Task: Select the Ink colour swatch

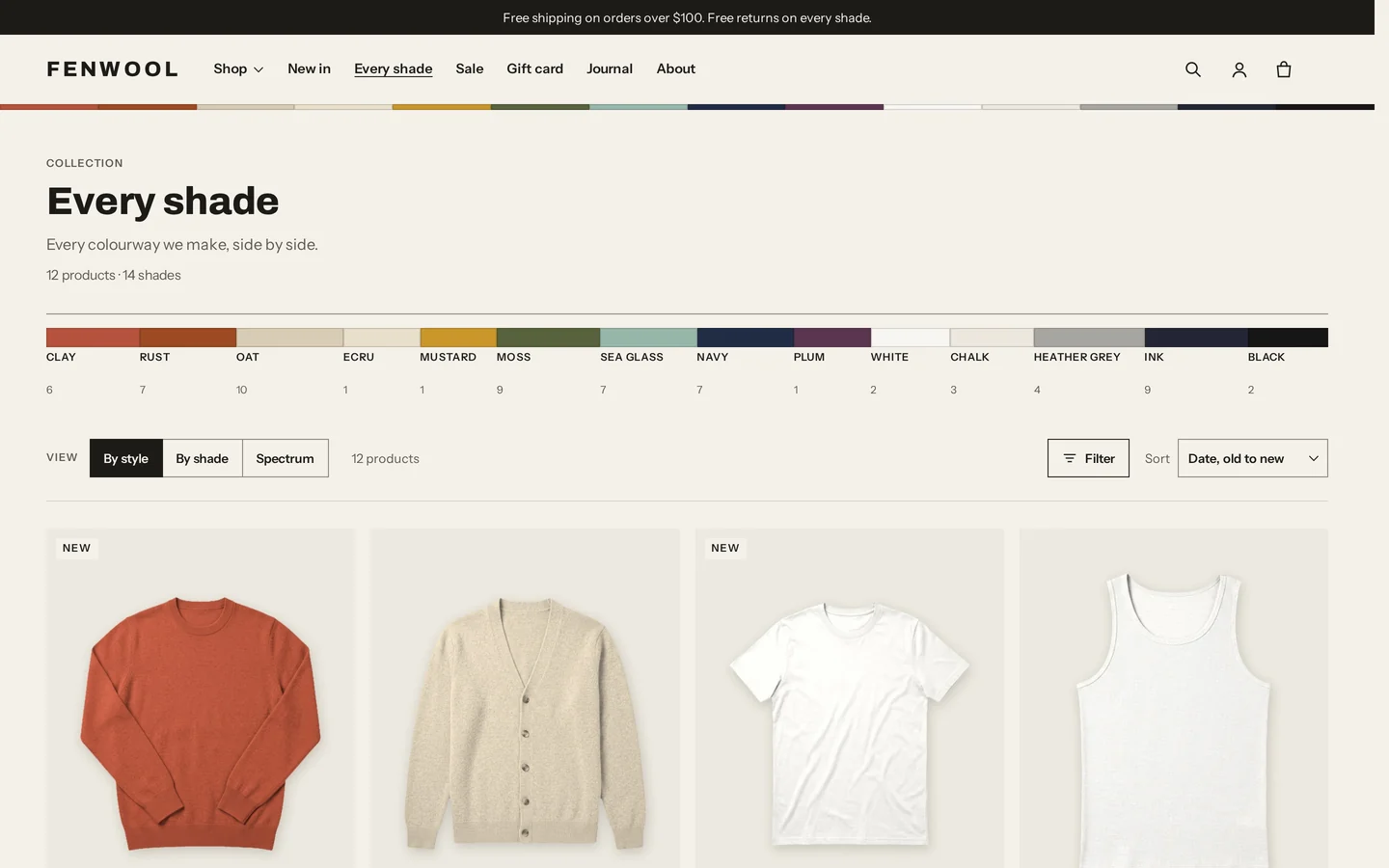Action: click(x=1196, y=338)
